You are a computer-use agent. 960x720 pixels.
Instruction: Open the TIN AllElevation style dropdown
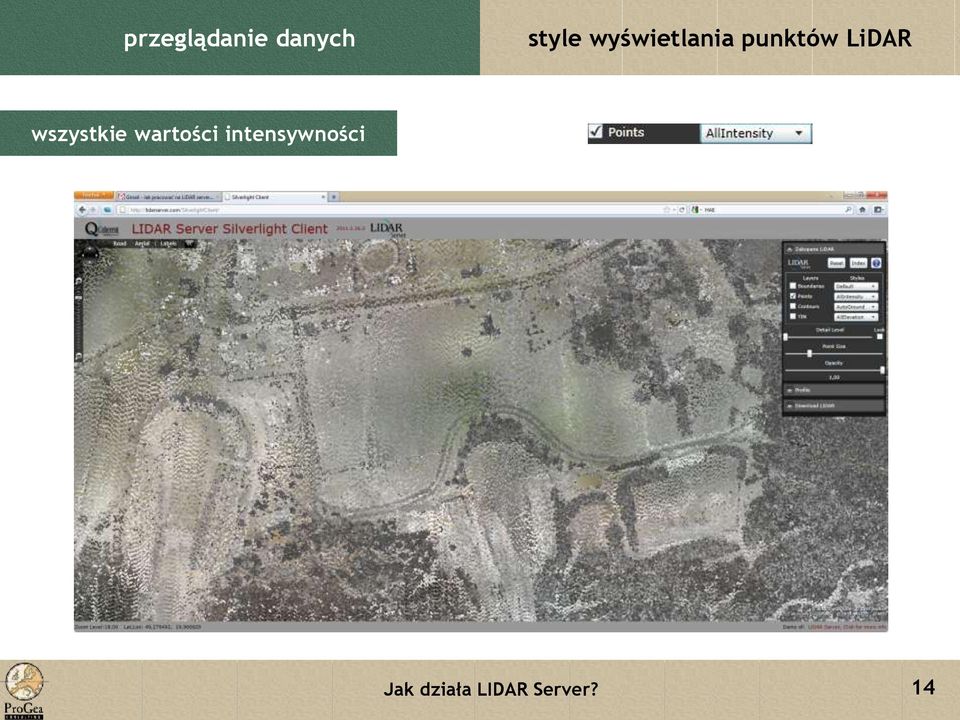(x=856, y=317)
